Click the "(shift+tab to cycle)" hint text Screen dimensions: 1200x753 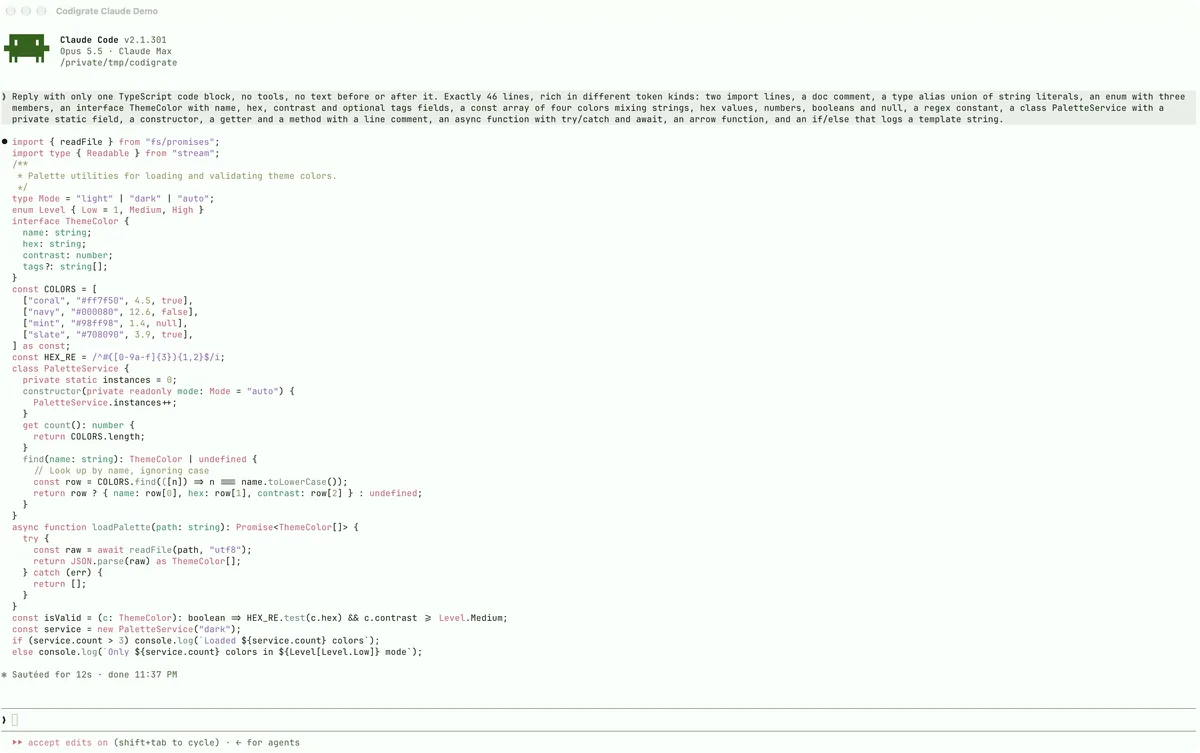click(167, 743)
